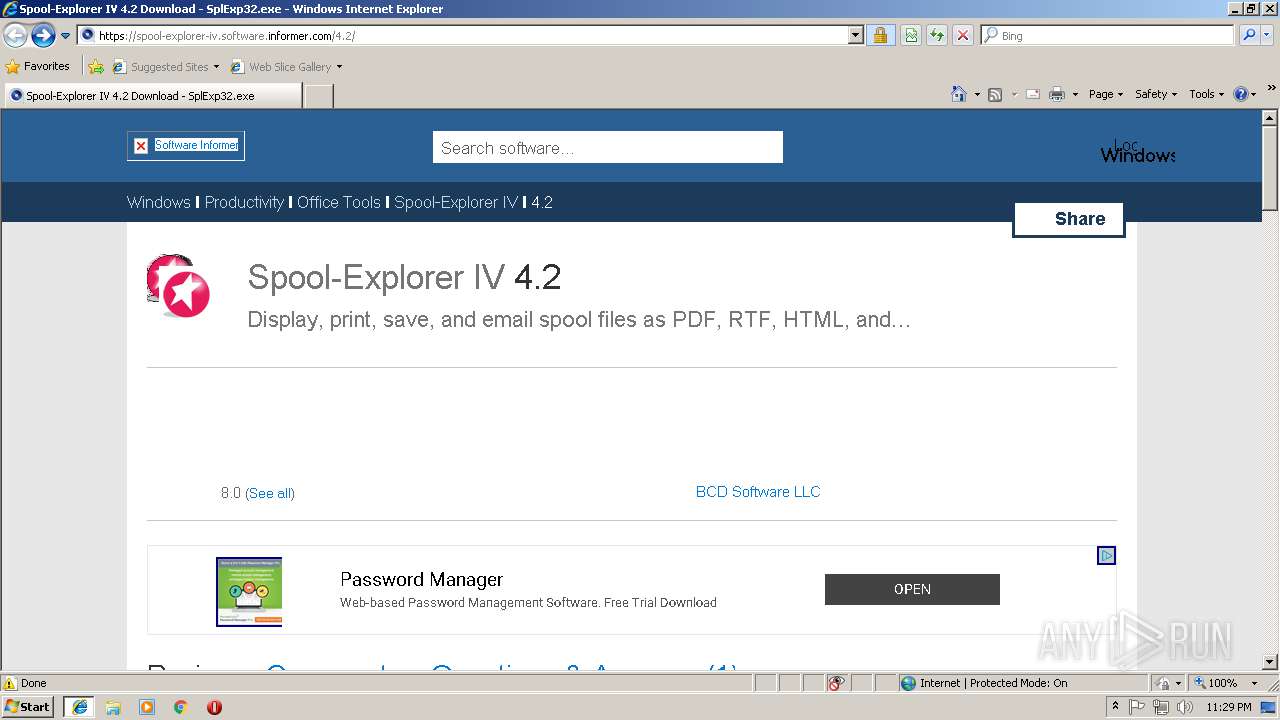The image size is (1280, 720).
Task: Click the Software Informer logo link
Action: pos(186,145)
